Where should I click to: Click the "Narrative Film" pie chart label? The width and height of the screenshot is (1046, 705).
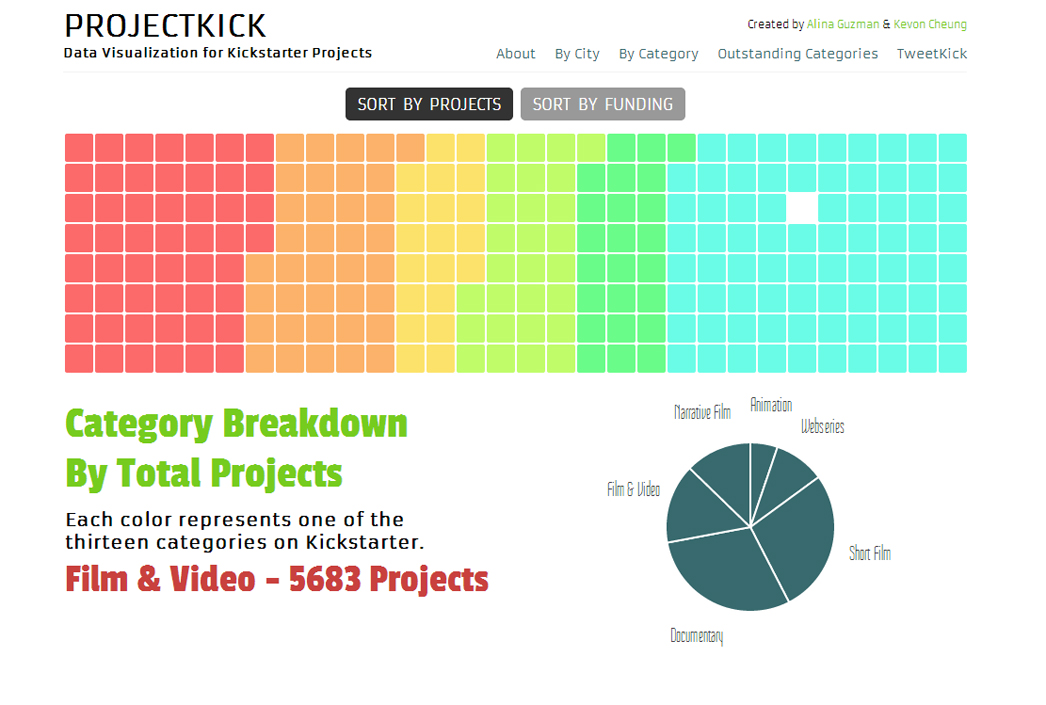[x=702, y=412]
